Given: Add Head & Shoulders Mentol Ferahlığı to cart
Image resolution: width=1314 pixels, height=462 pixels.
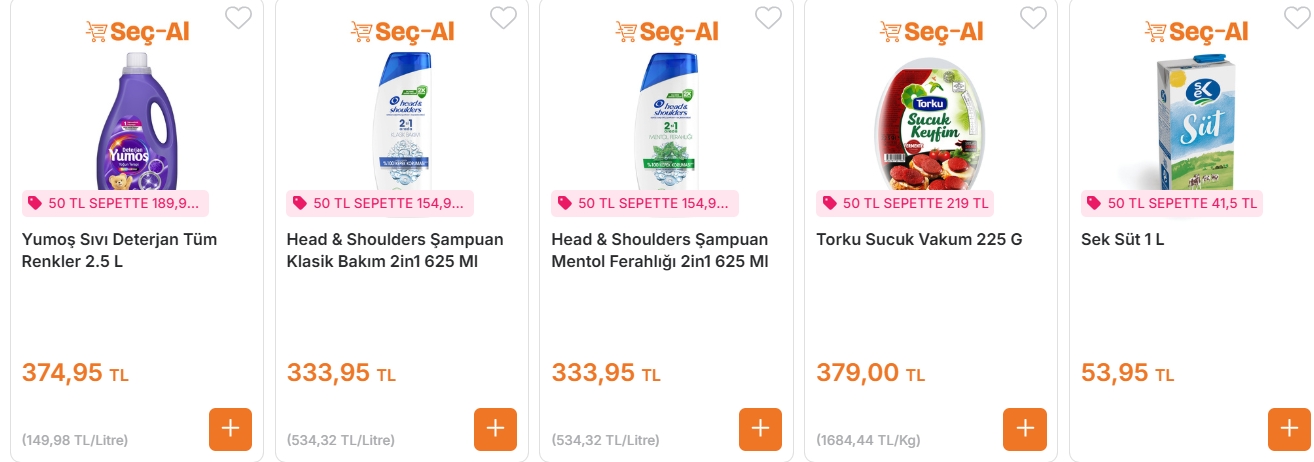Looking at the screenshot, I should tap(760, 429).
